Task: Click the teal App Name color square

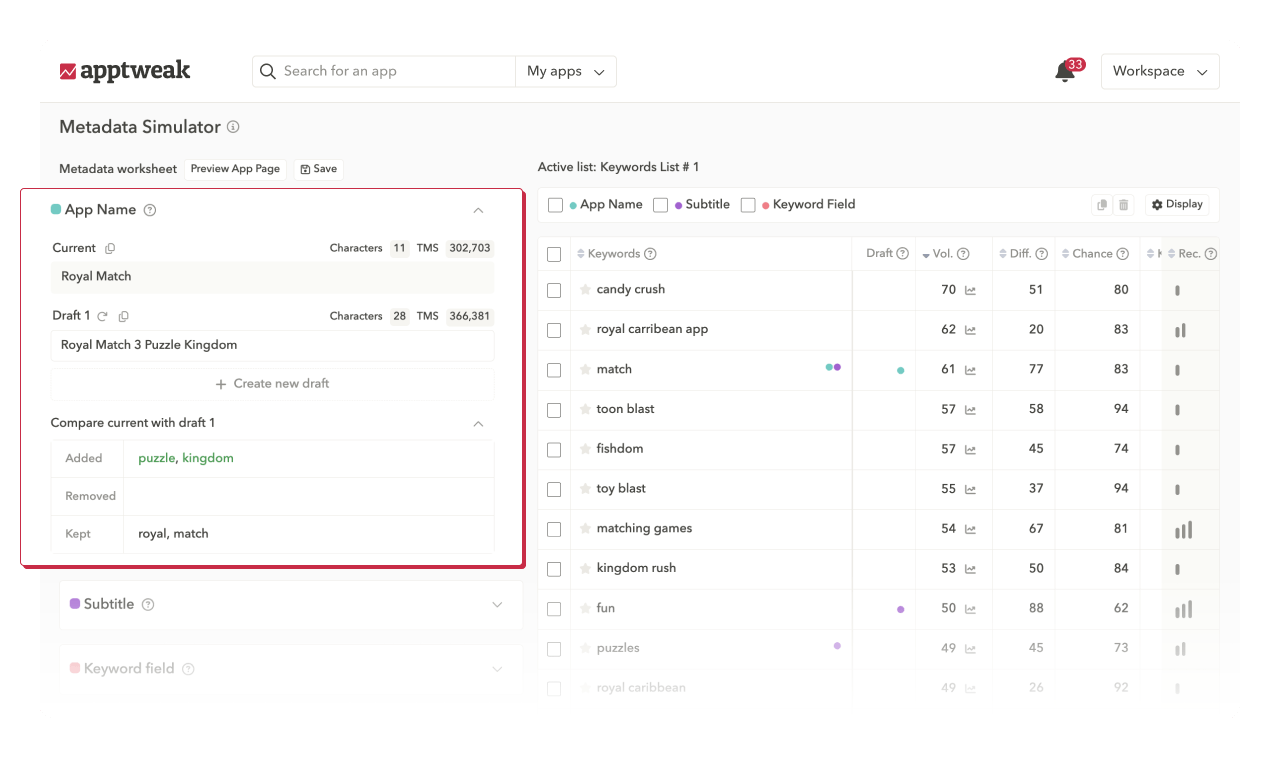Action: coord(56,210)
